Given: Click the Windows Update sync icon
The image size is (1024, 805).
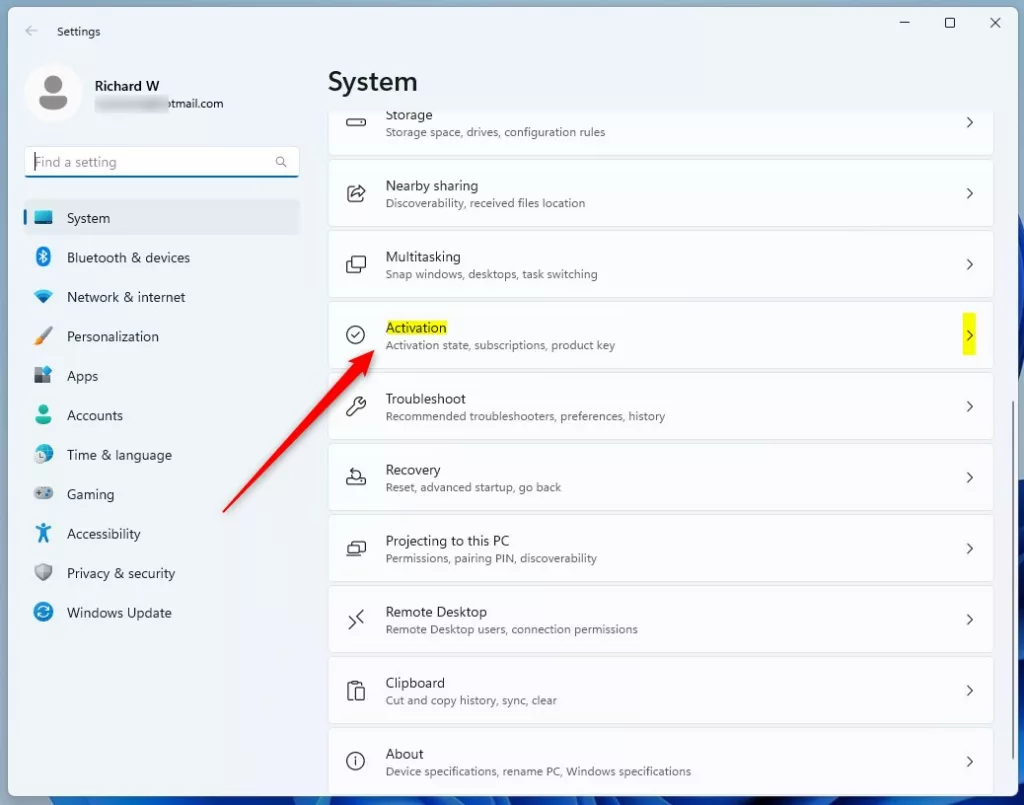Looking at the screenshot, I should coord(43,612).
